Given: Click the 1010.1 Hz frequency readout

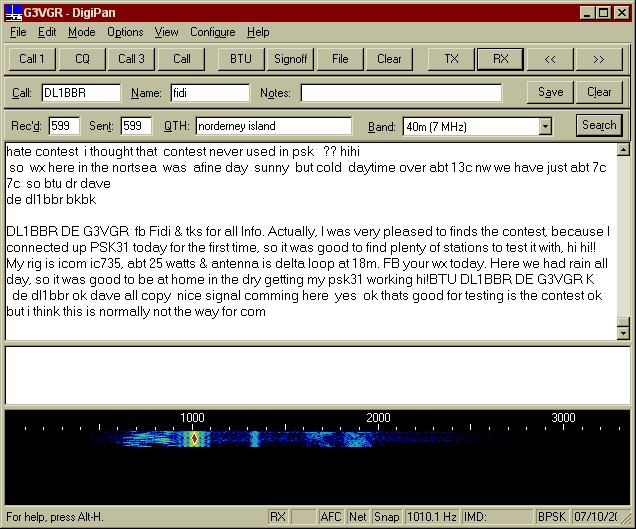Looking at the screenshot, I should click(x=432, y=517).
